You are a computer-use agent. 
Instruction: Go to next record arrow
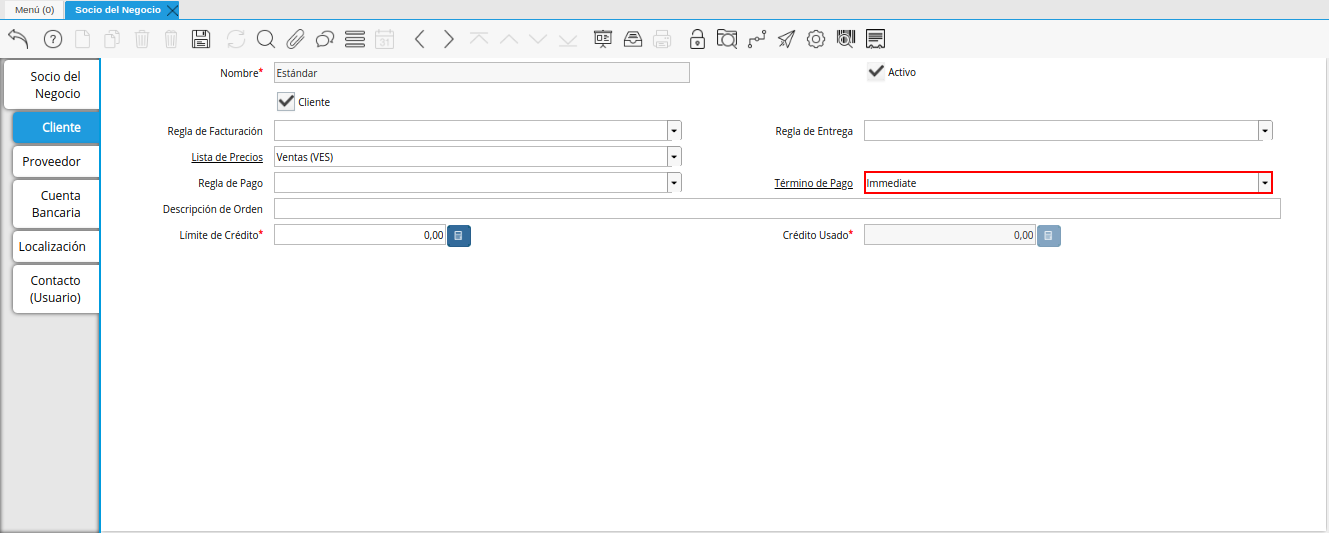449,39
